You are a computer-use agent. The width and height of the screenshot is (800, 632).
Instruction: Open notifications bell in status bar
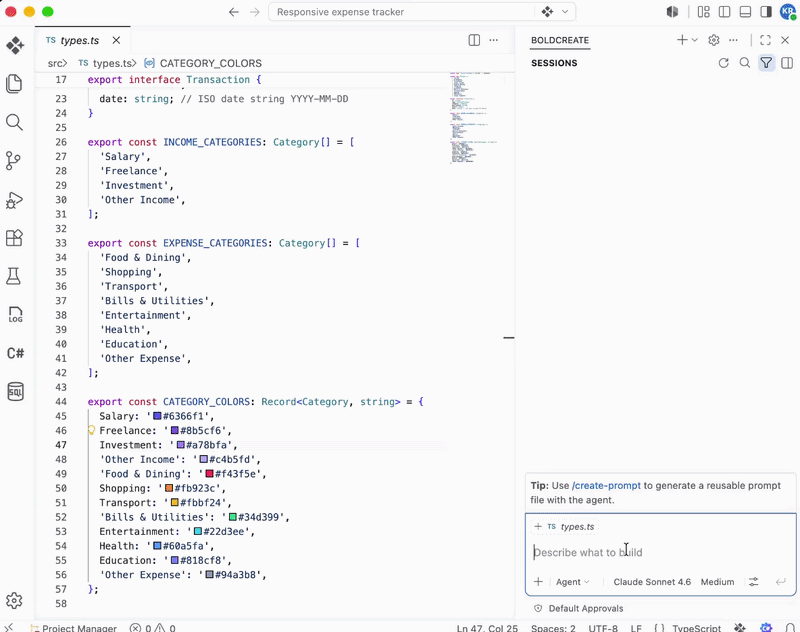(x=790, y=628)
